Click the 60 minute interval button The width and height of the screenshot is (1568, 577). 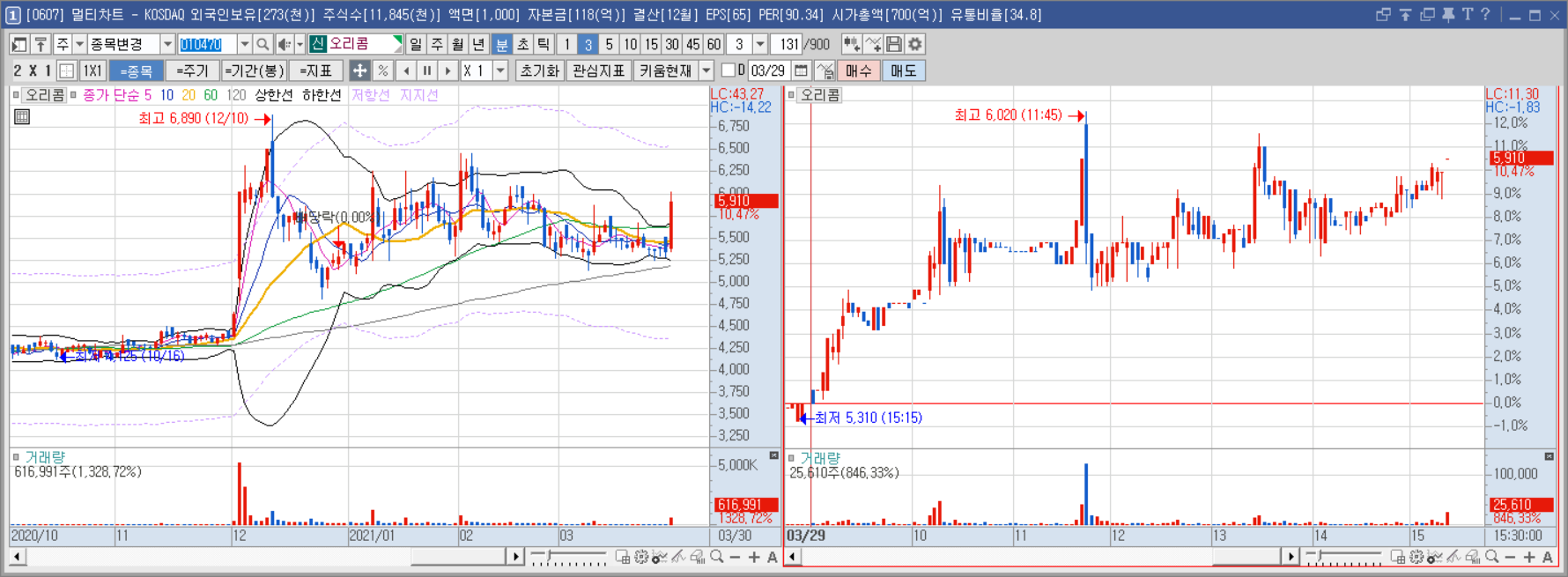click(x=714, y=44)
